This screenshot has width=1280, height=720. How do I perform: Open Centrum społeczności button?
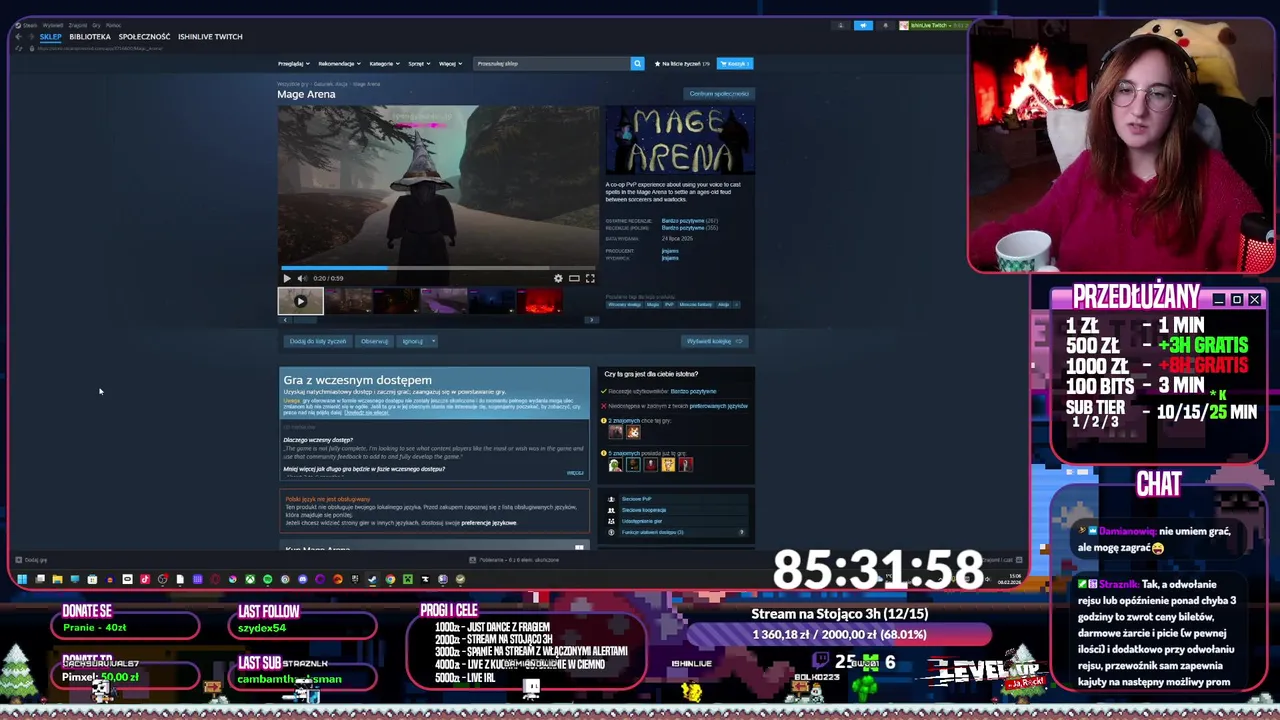719,94
